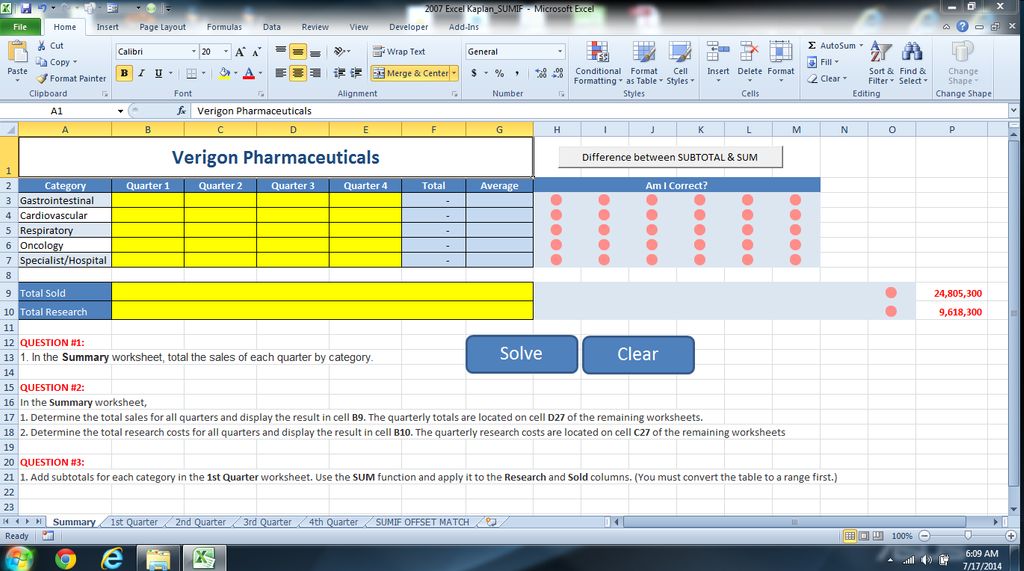Screen dimensions: 1024x571
Task: Expand the formula bar
Action: (1014, 110)
